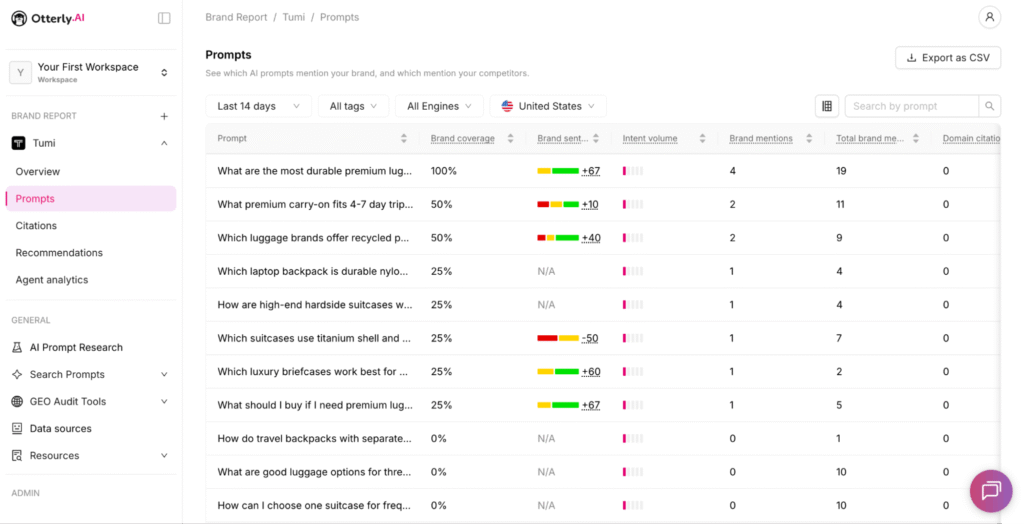This screenshot has width=1024, height=524.
Task: Click the Resources document icon
Action: pyautogui.click(x=17, y=455)
